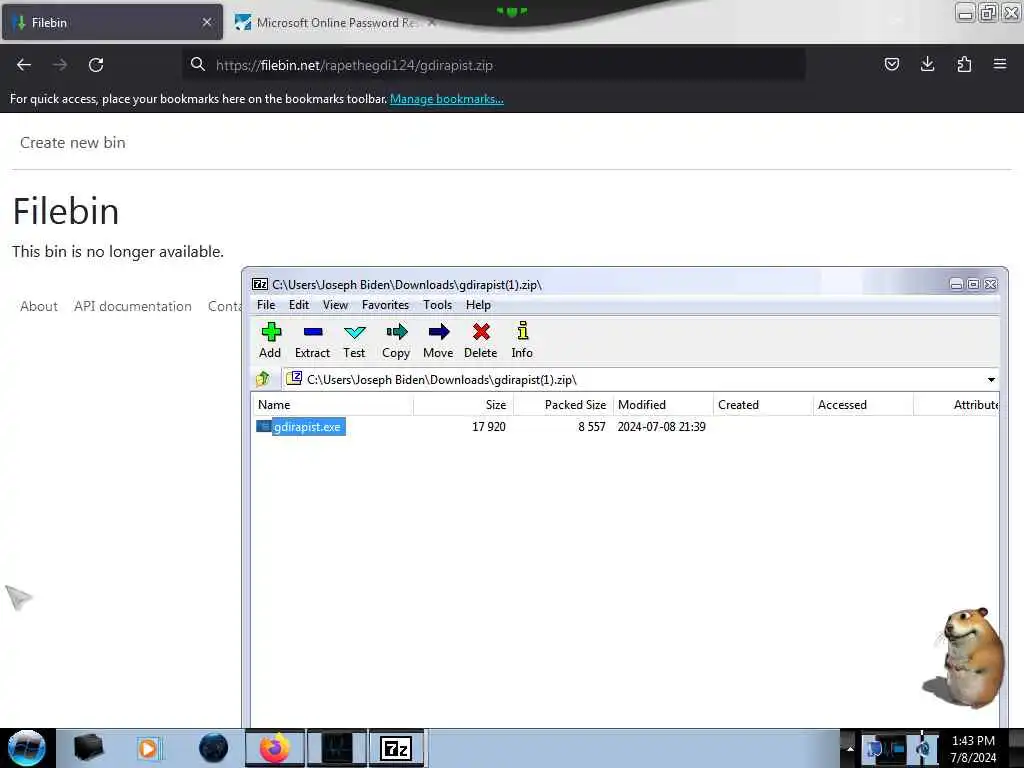The height and width of the screenshot is (768, 1024).
Task: Expand the 7-Zip address path dropdown
Action: [991, 379]
